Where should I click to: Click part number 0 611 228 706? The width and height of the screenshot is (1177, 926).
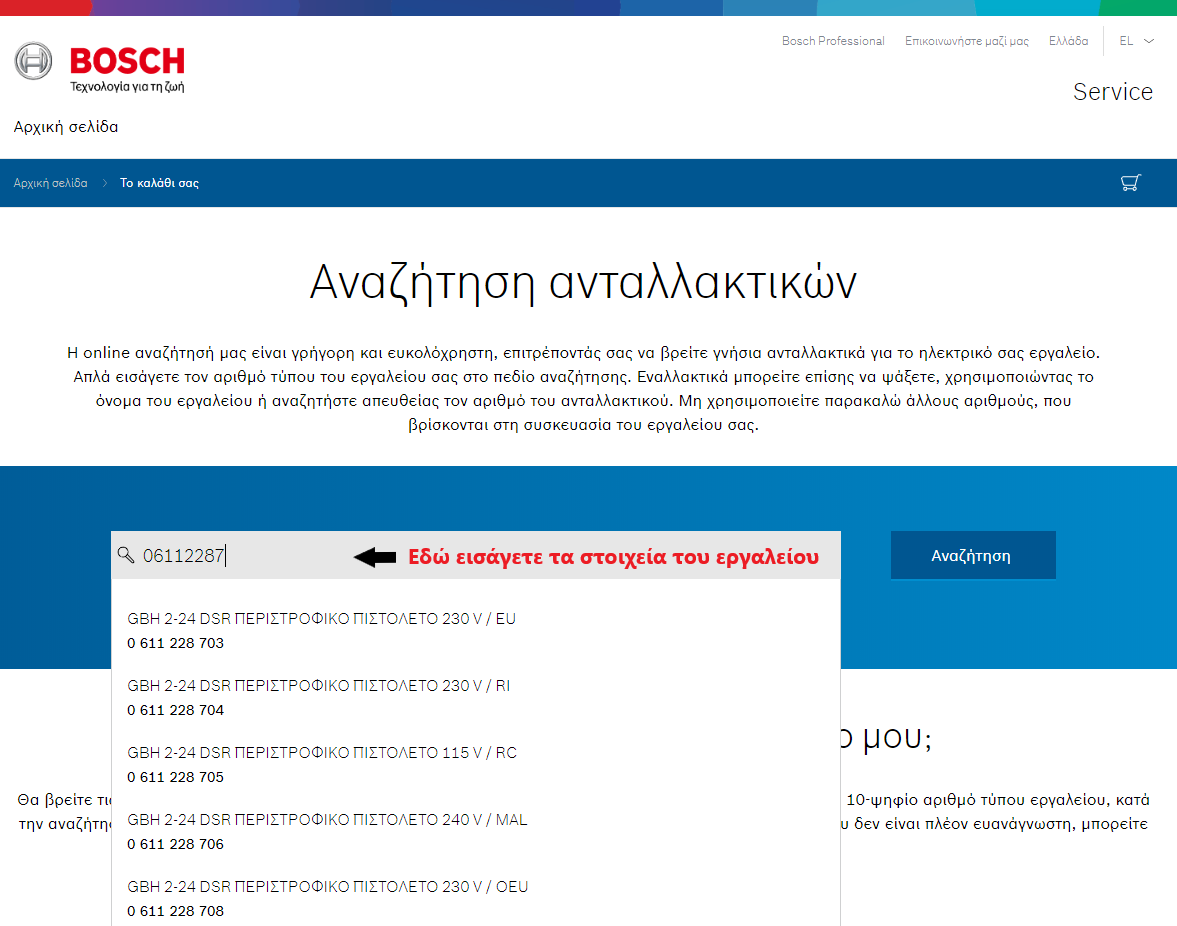(x=176, y=844)
